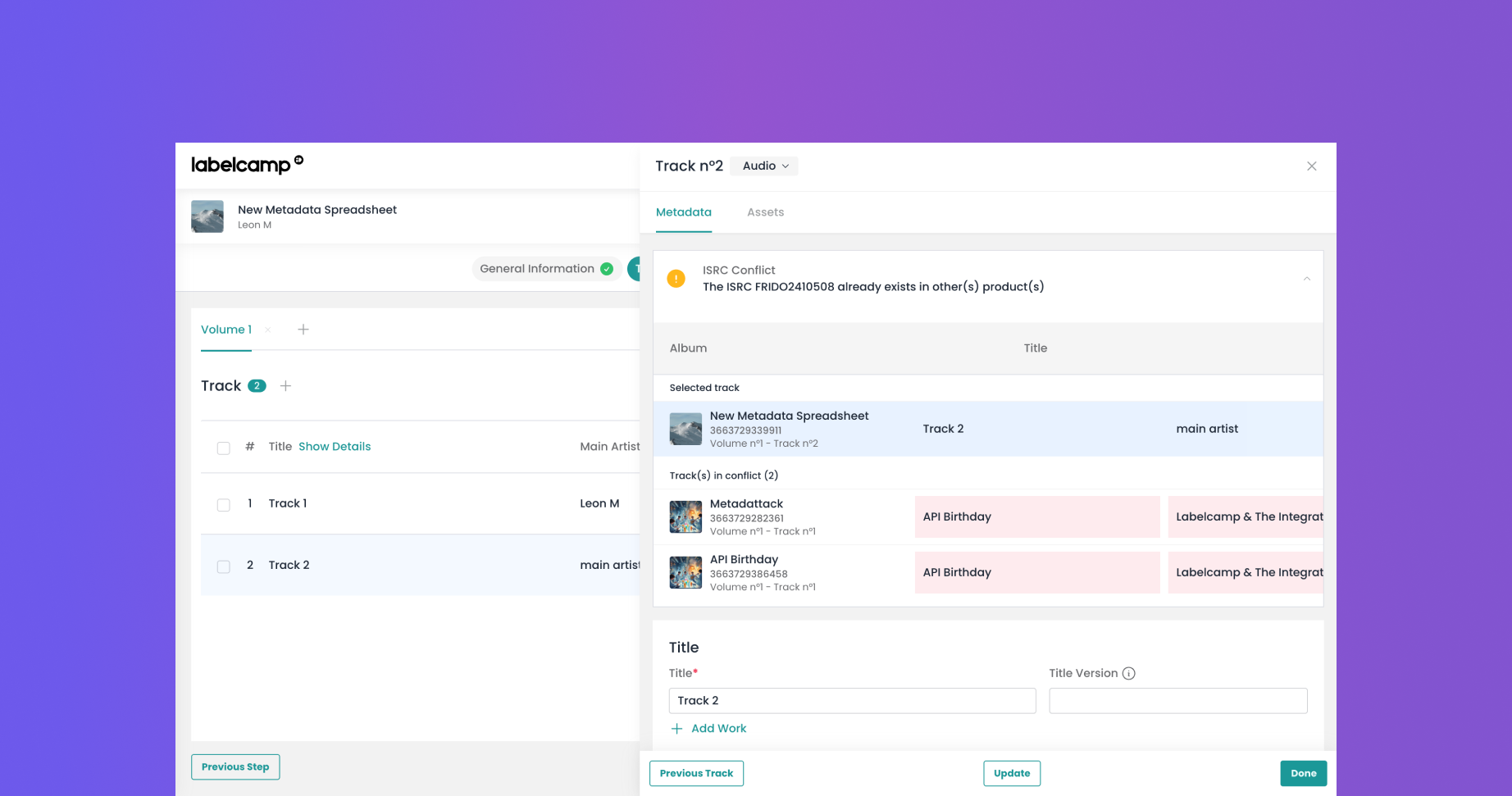Open the Metadattack album thumbnail
Image resolution: width=1512 pixels, height=796 pixels.
click(x=685, y=517)
